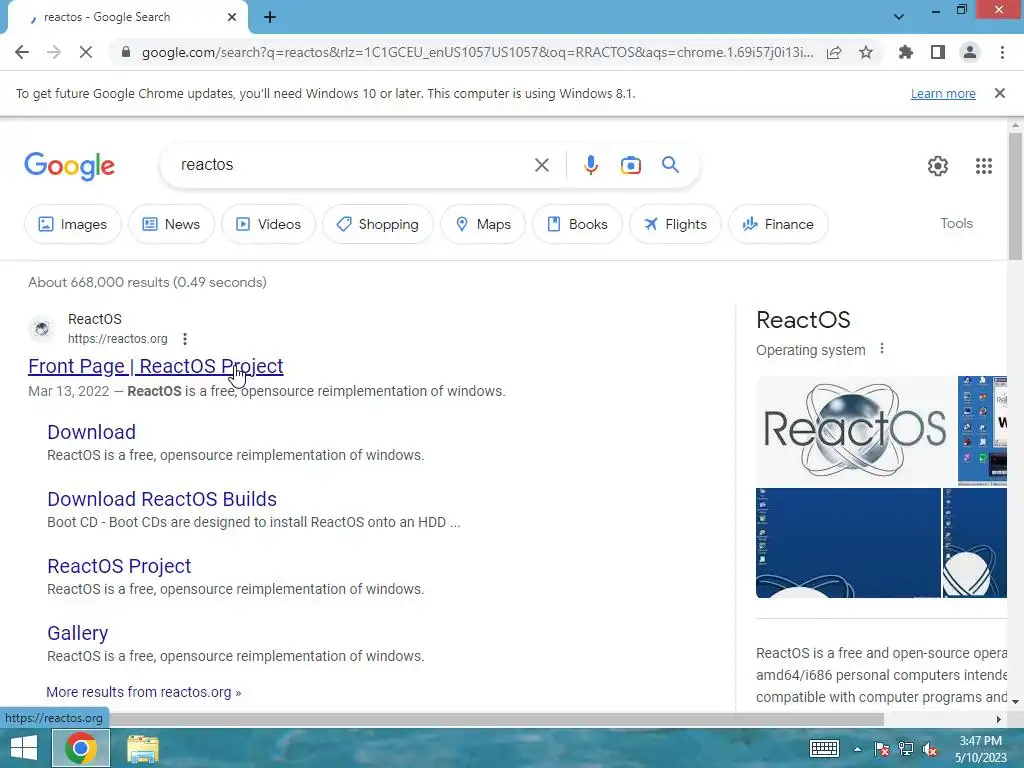Click the ReactOS site favicon
The height and width of the screenshot is (768, 1024).
tap(42, 328)
